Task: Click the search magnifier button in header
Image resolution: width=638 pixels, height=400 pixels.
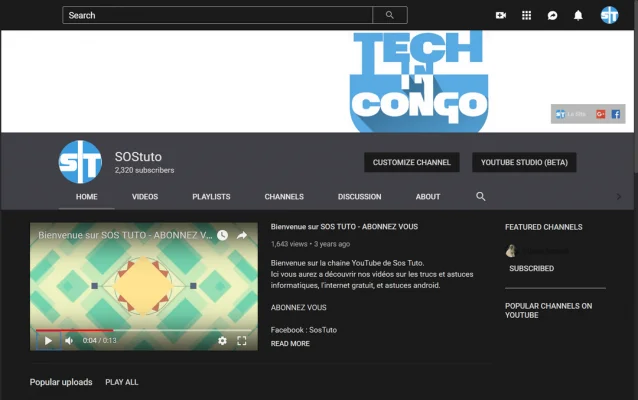Action: (x=390, y=15)
